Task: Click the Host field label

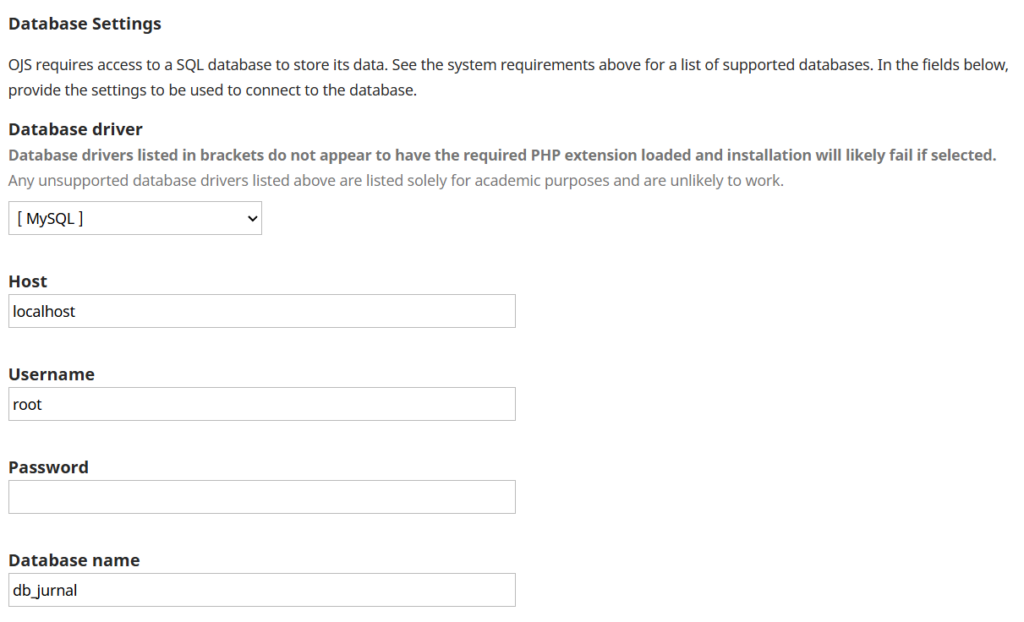Action: pyautogui.click(x=27, y=281)
